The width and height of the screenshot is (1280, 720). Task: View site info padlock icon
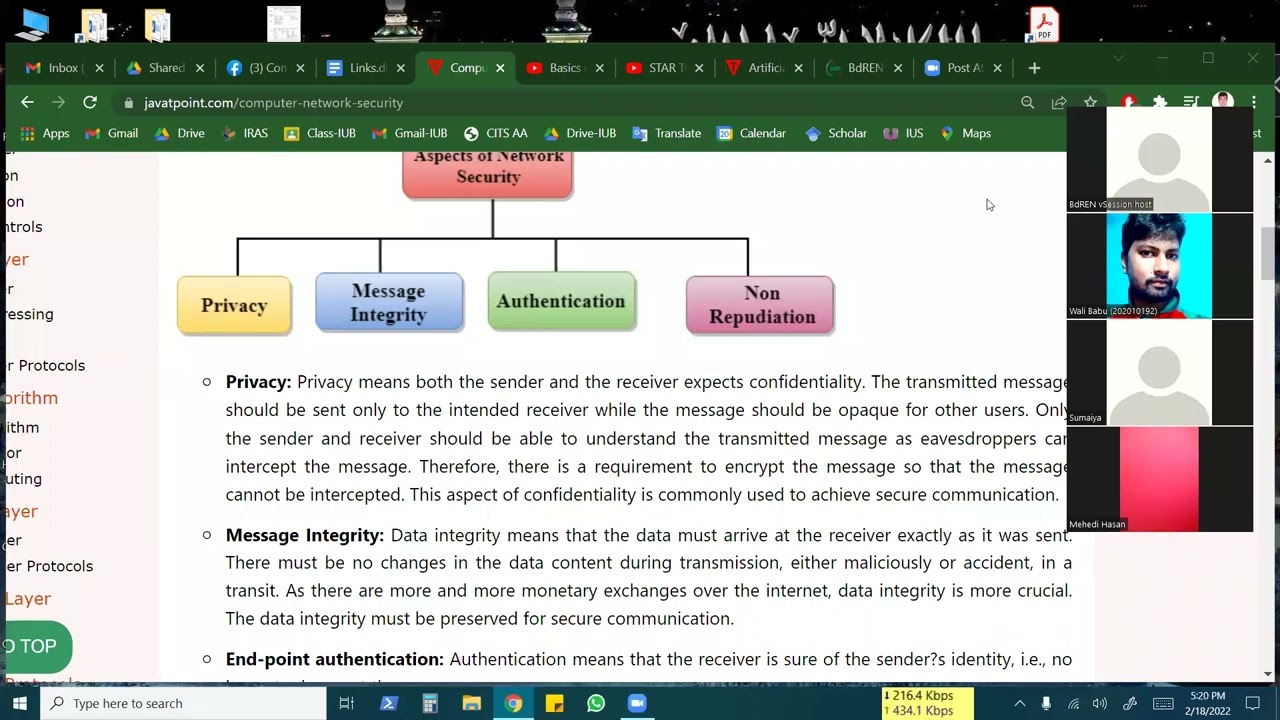tap(129, 103)
